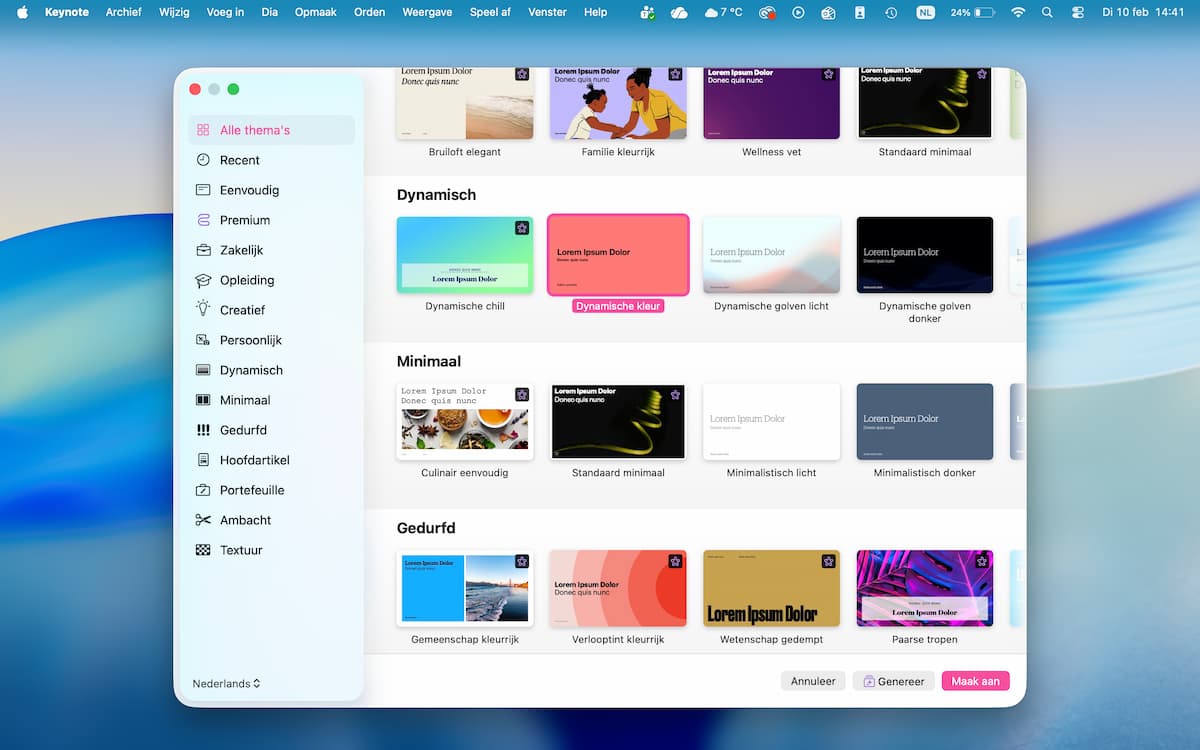Screen dimensions: 1200x750
Task: Click the briefcase icon for Zakelijk
Action: tap(203, 250)
